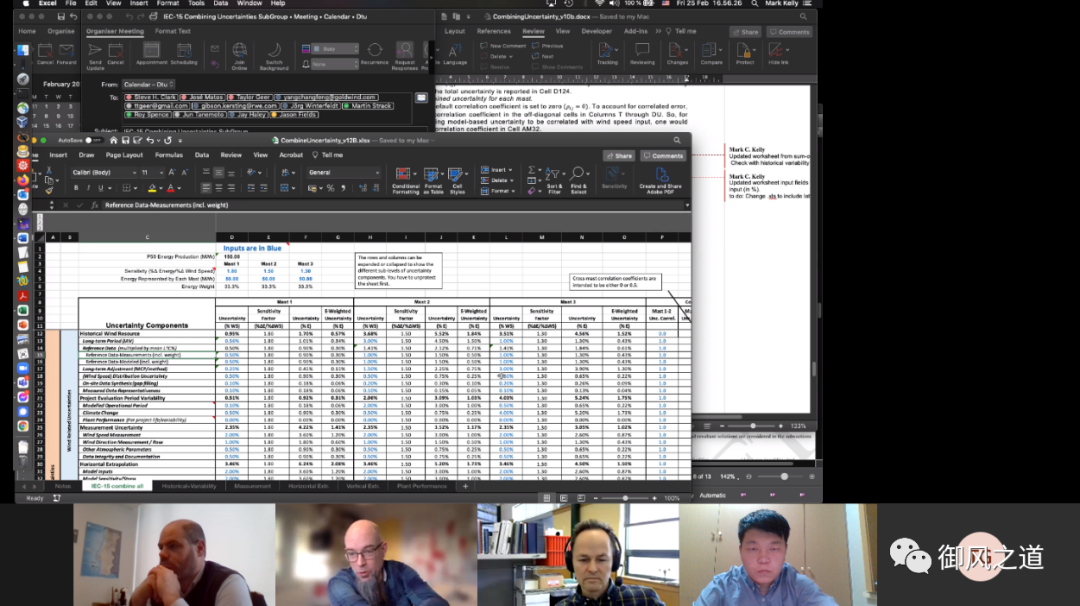Toggle Italic formatting in Excel ribbon

coord(88,188)
